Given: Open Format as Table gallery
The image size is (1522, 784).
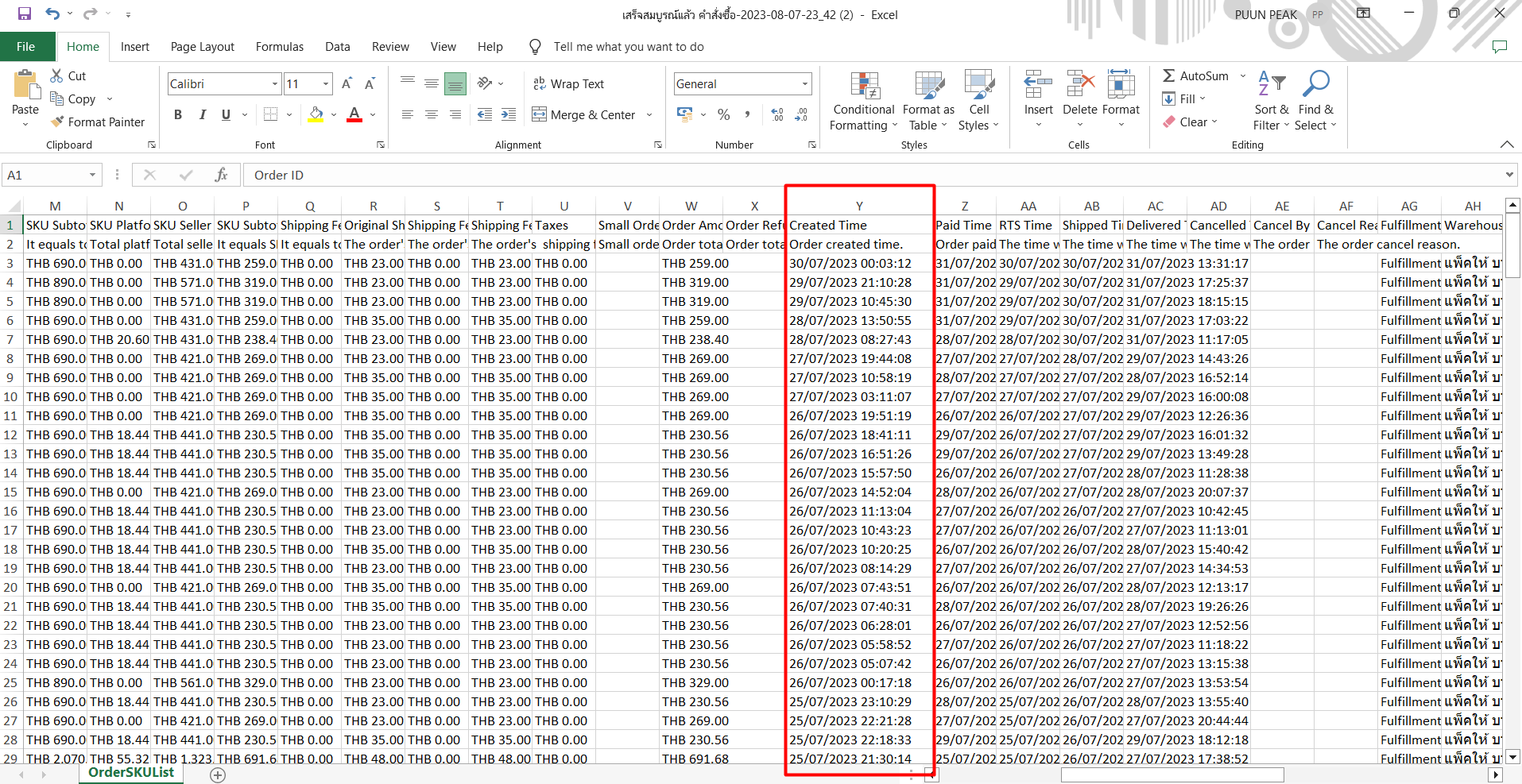Looking at the screenshot, I should 928,101.
